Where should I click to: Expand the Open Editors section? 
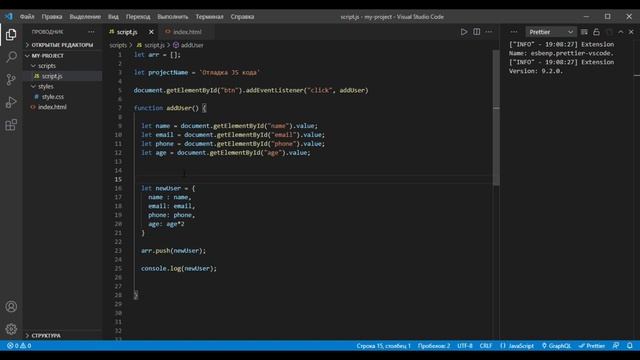(62, 45)
